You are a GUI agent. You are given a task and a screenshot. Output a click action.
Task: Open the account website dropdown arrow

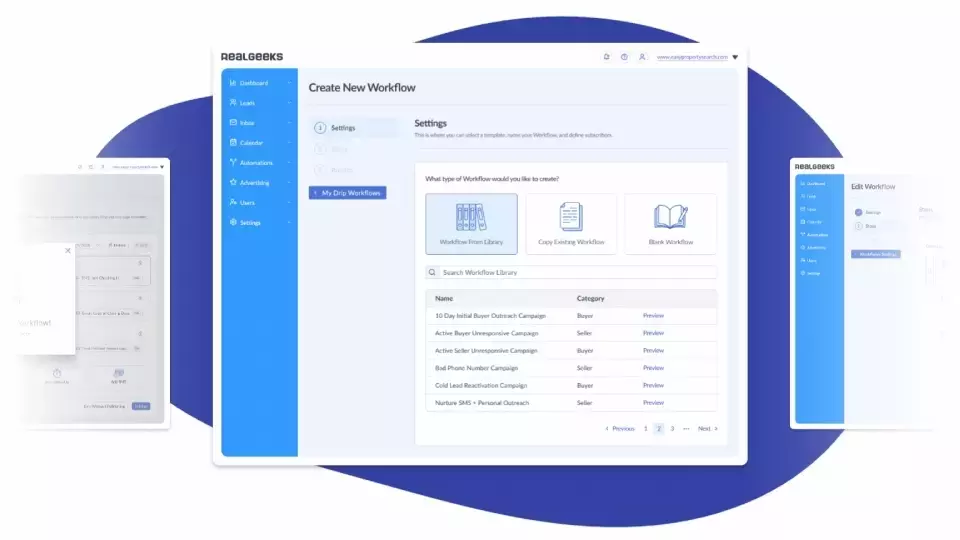click(x=735, y=58)
